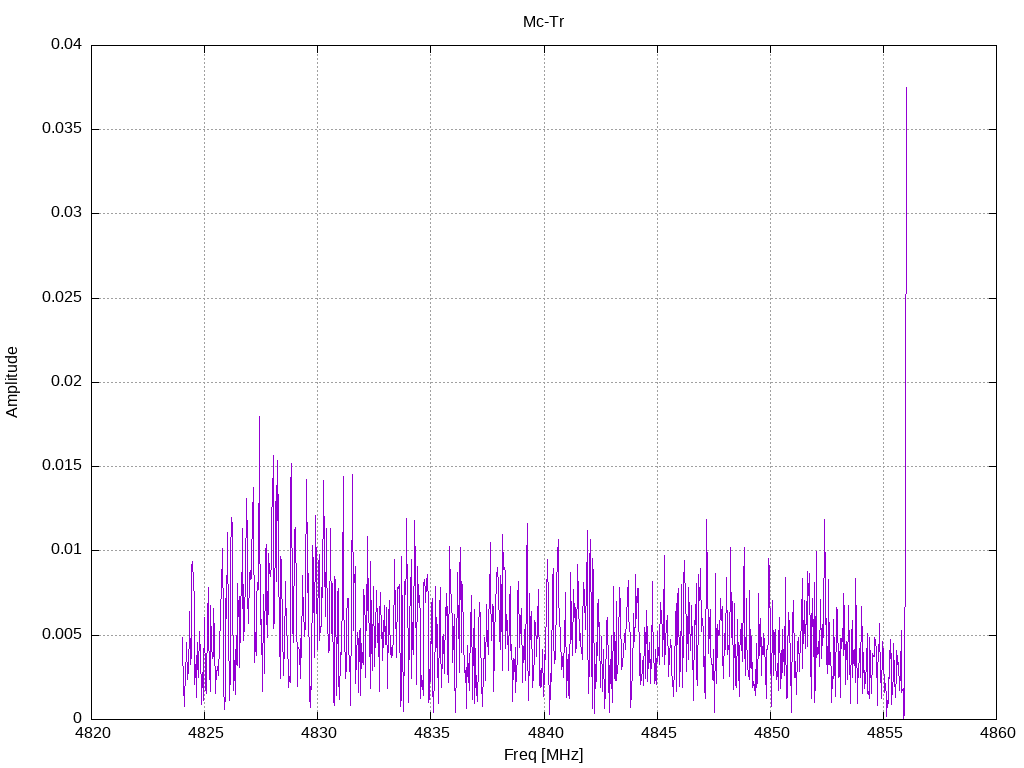Viewport: 1024px width, 768px height.
Task: Click the Freq [MHz] x-axis label
Action: coord(543,755)
